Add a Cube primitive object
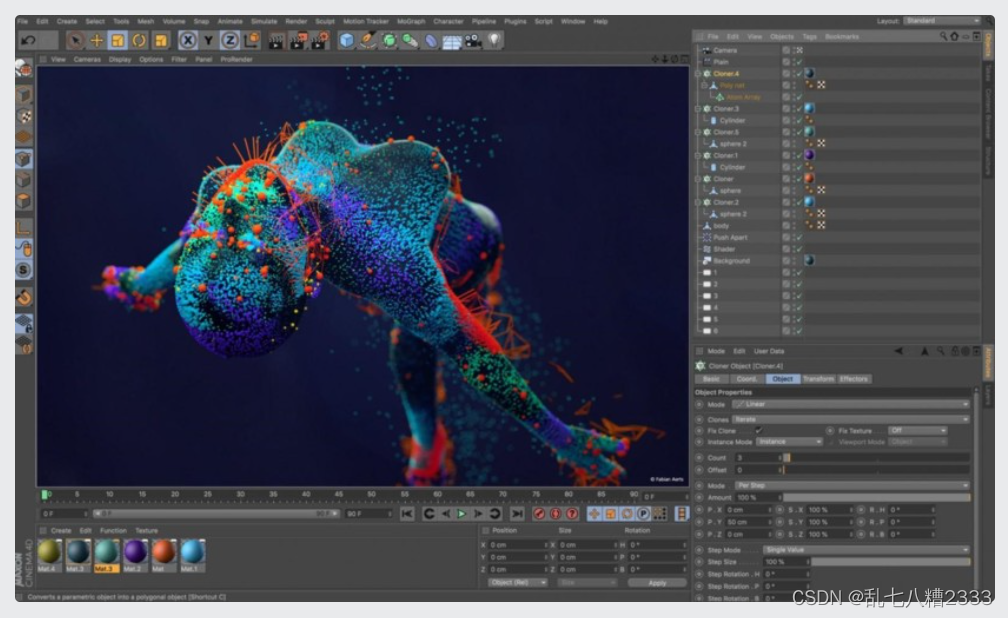The height and width of the screenshot is (618, 1008). coord(346,40)
